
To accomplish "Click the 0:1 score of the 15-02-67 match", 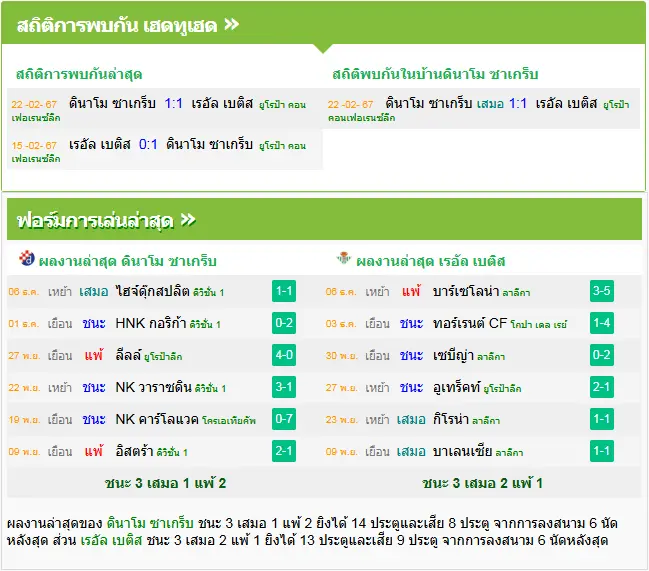I will (x=148, y=144).
